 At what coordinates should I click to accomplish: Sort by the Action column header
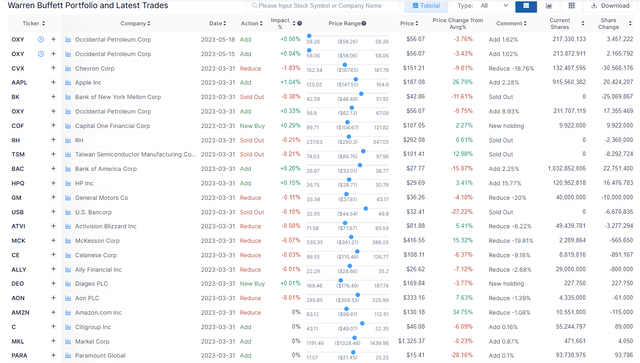coord(251,24)
